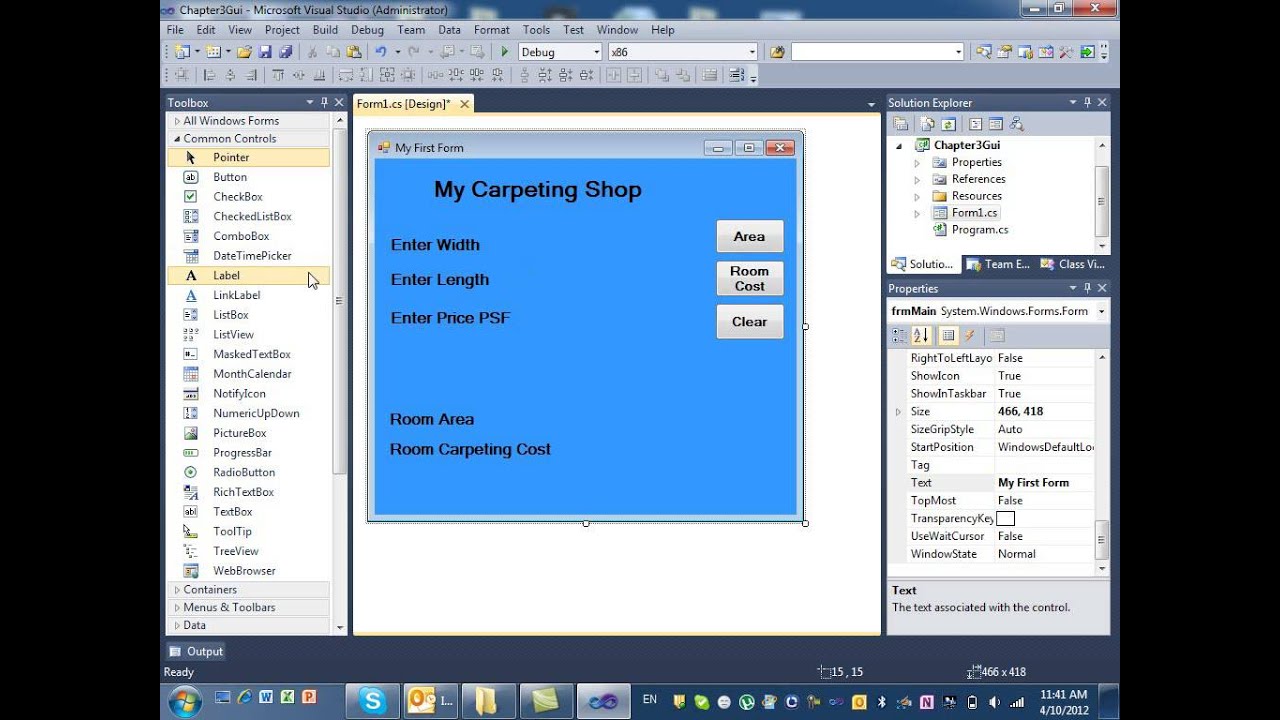Open the Output panel at bottom
This screenshot has width=1280, height=720.
(196, 651)
